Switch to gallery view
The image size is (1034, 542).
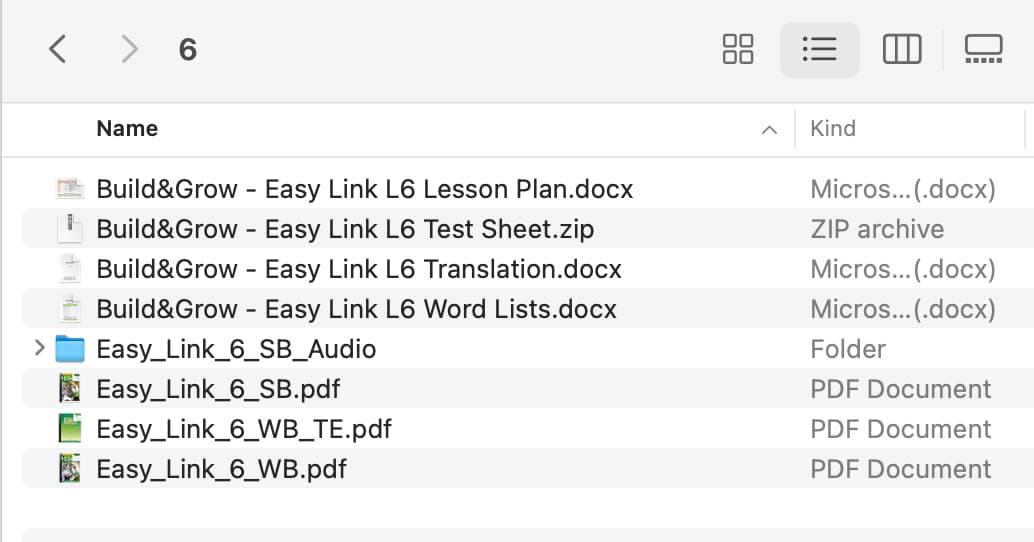coord(983,49)
